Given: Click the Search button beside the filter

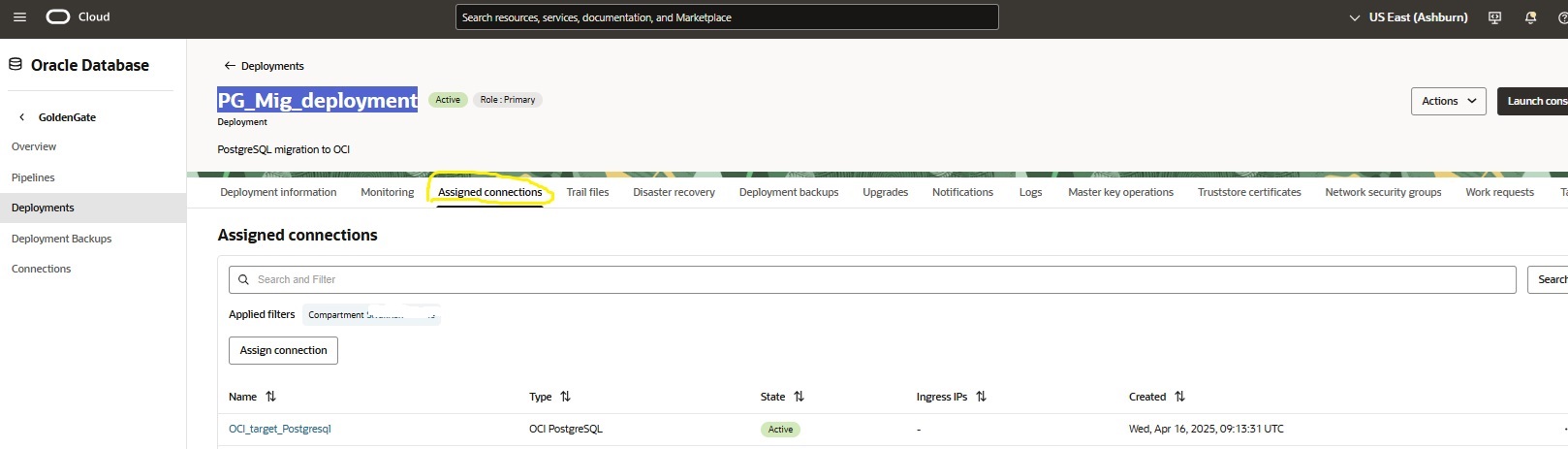Looking at the screenshot, I should pos(1548,279).
